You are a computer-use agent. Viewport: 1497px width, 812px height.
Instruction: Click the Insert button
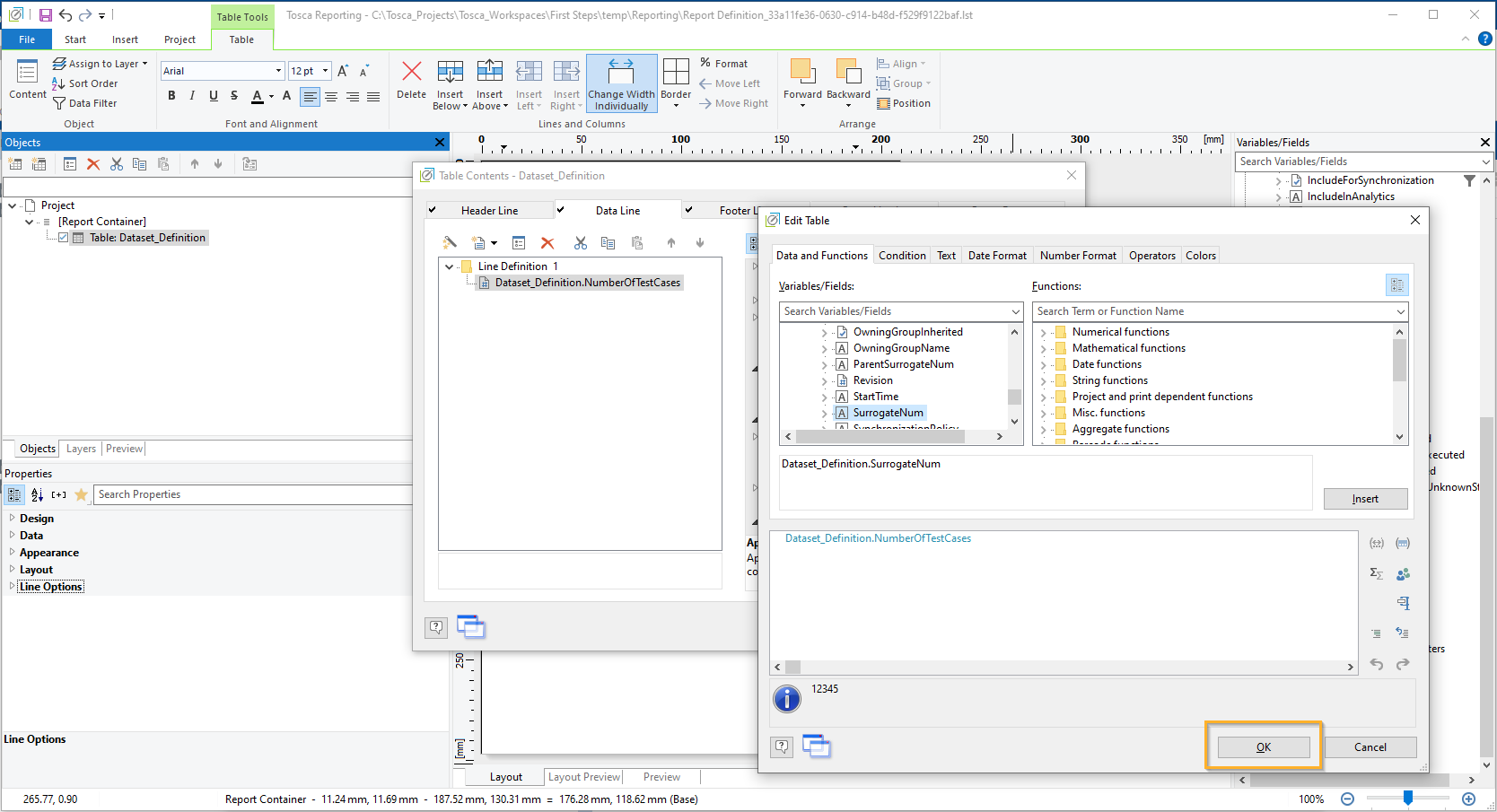coord(1364,499)
